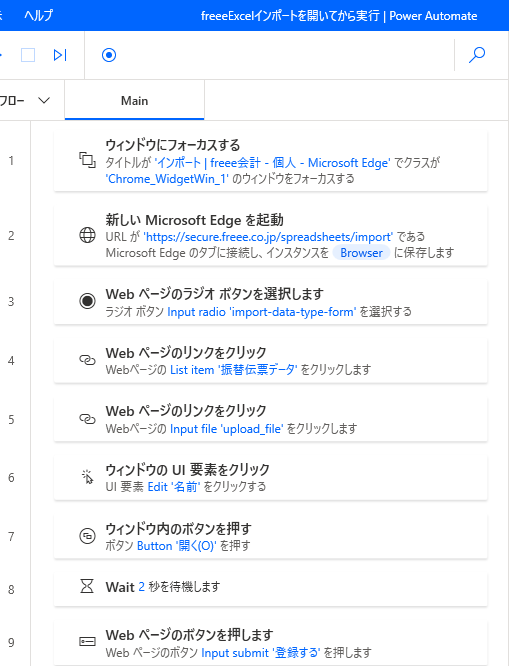
Task: Click the mouse click icon in step 6
Action: (x=88, y=477)
